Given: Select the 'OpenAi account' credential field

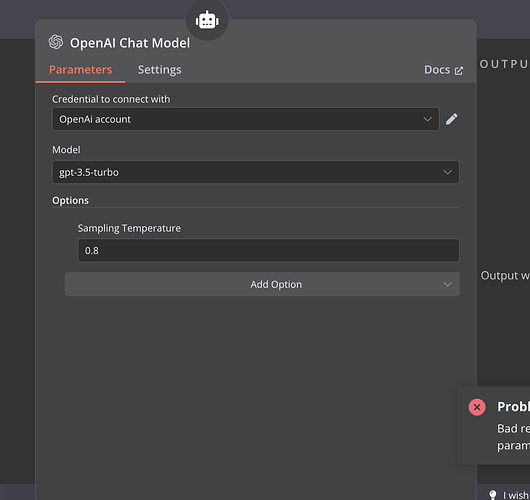Looking at the screenshot, I should (246, 119).
